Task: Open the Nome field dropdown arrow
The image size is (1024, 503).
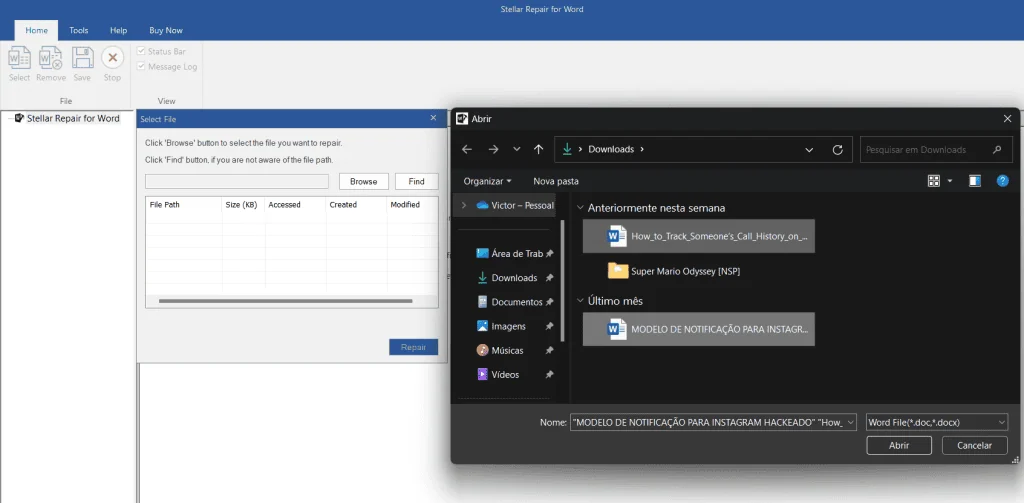Action: coord(850,422)
